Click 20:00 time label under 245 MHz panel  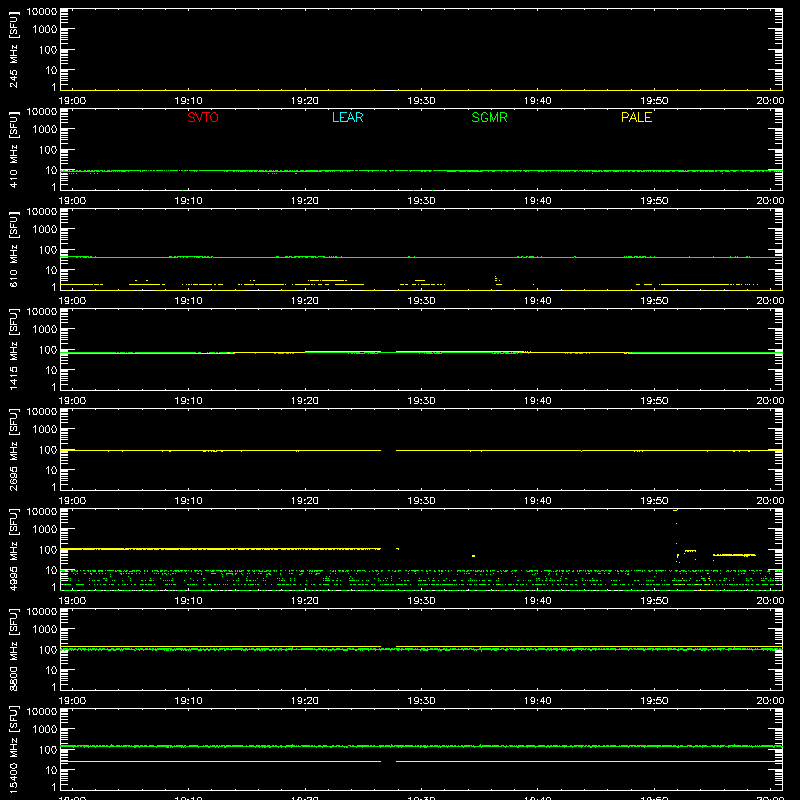(770, 101)
